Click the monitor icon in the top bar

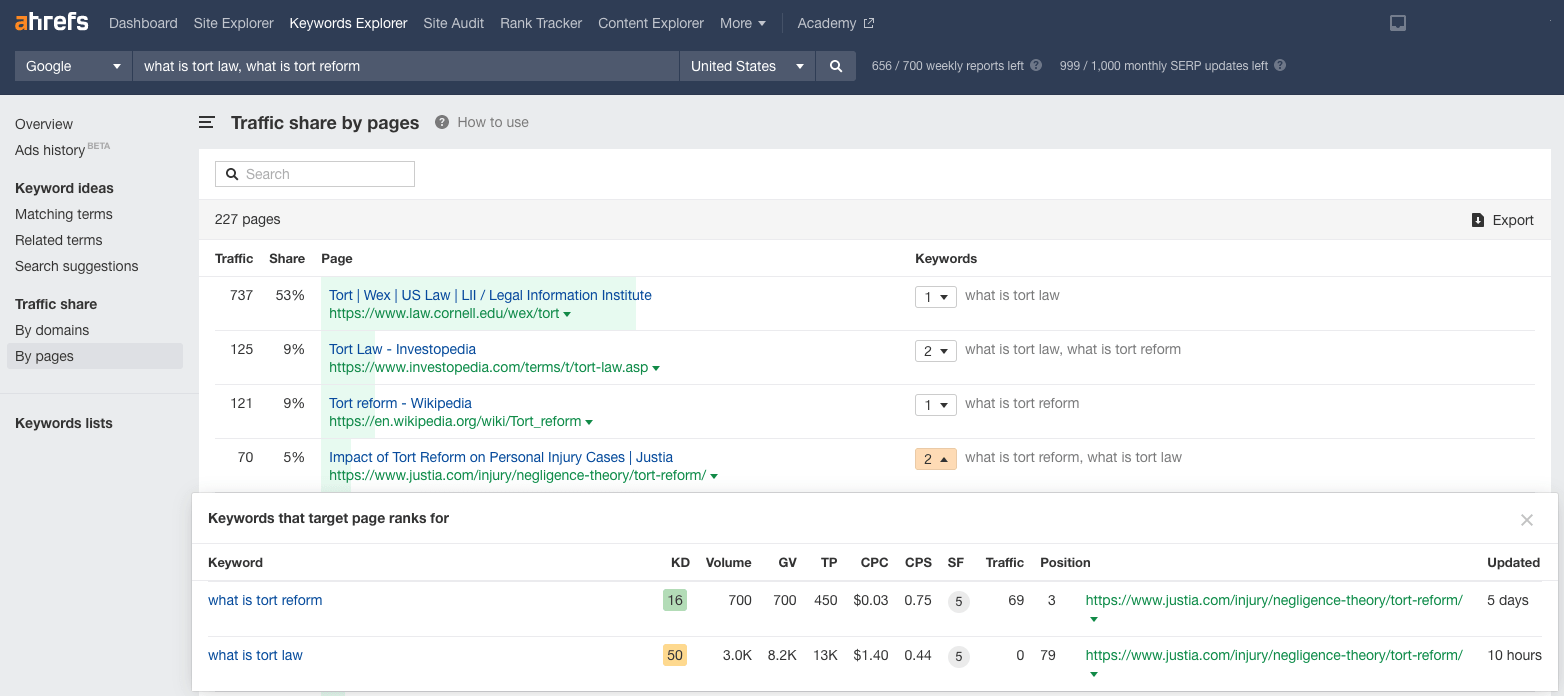[x=1397, y=22]
